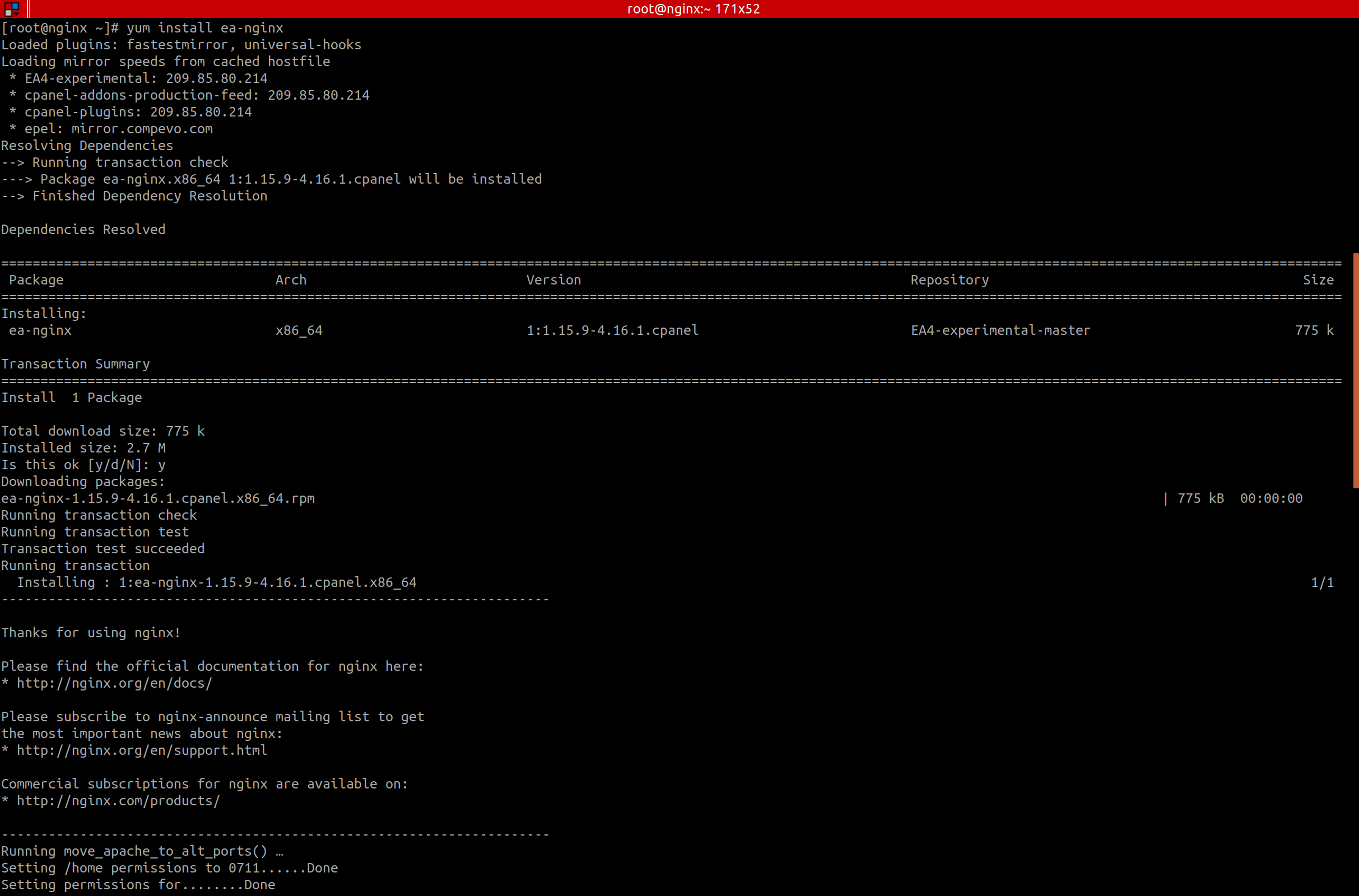1359x896 pixels.
Task: Click the 'yum install ea-nginx' command line
Action: click(x=142, y=27)
